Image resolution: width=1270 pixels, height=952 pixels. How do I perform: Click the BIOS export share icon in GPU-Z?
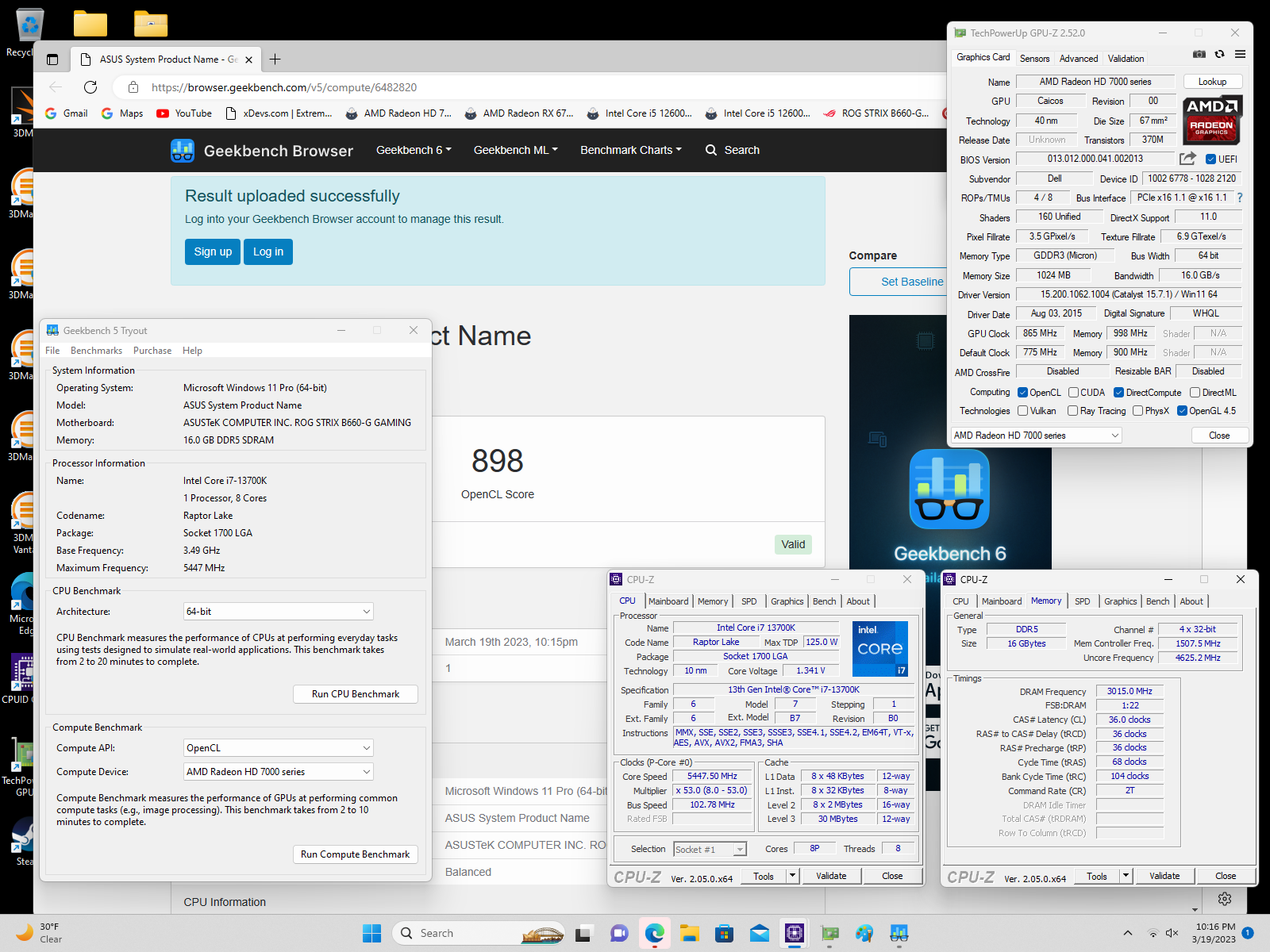tap(1187, 159)
